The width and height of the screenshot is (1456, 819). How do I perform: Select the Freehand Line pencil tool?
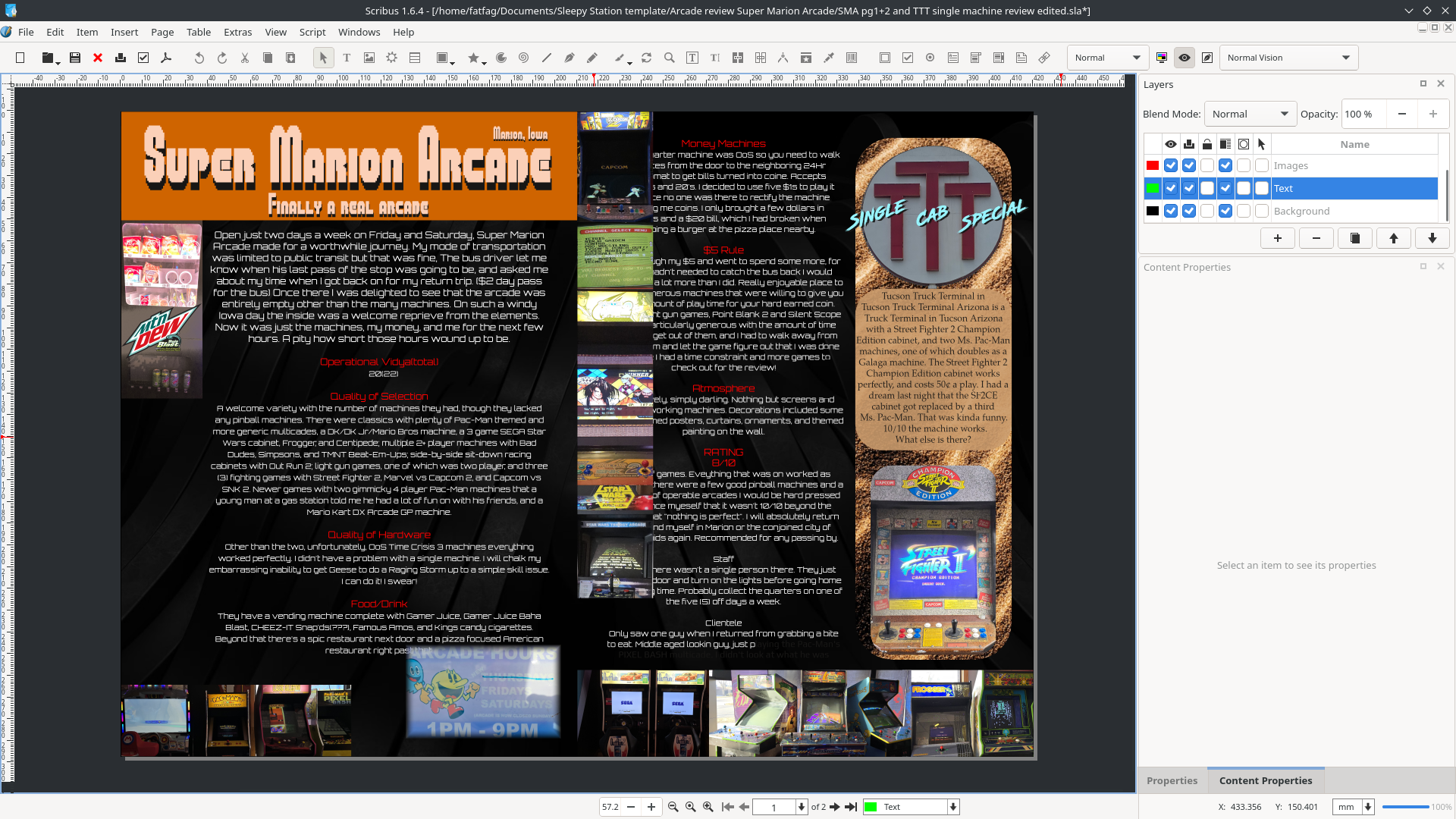pos(591,58)
